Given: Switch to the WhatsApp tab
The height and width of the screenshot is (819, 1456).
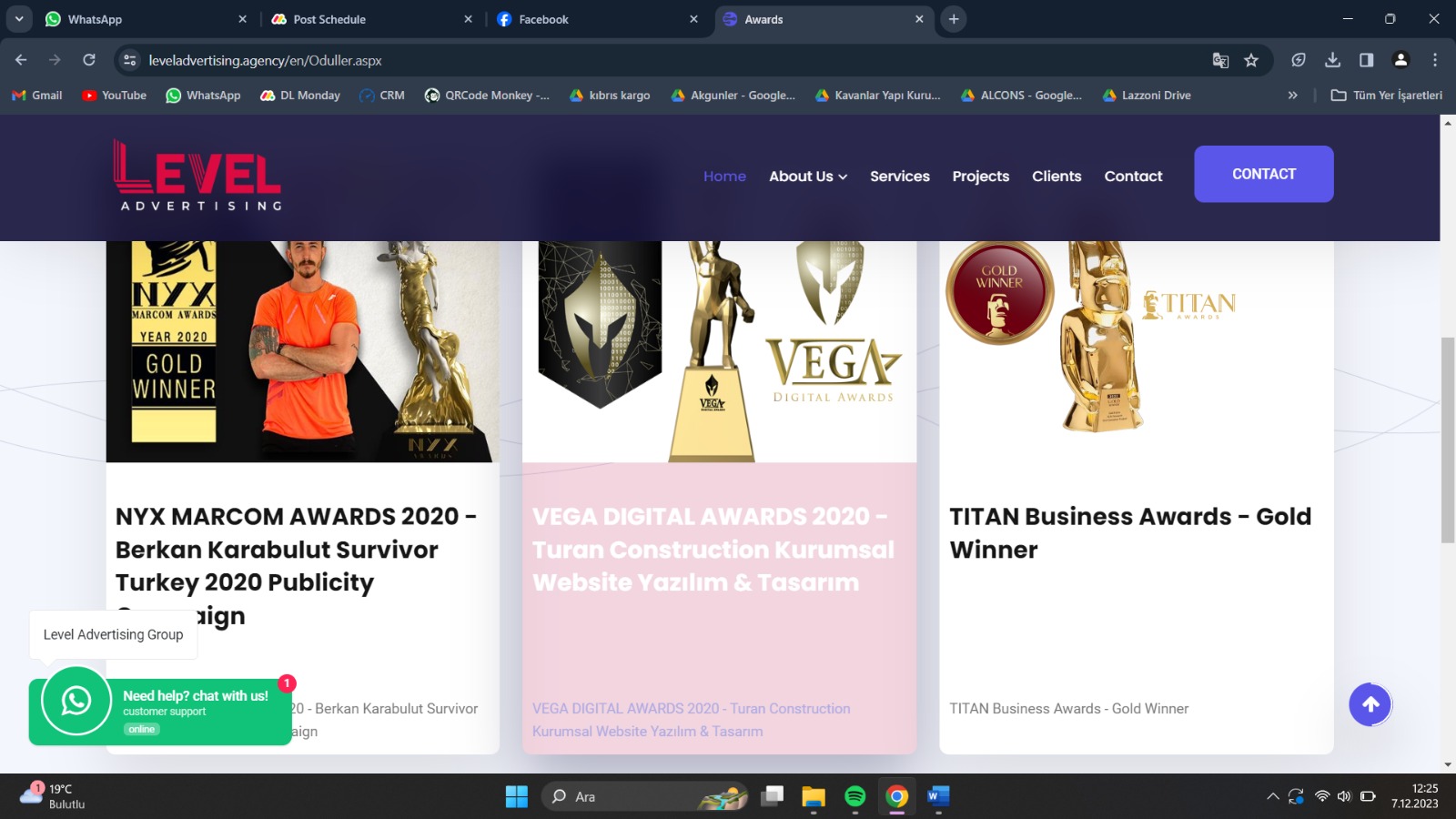Looking at the screenshot, I should 146,19.
